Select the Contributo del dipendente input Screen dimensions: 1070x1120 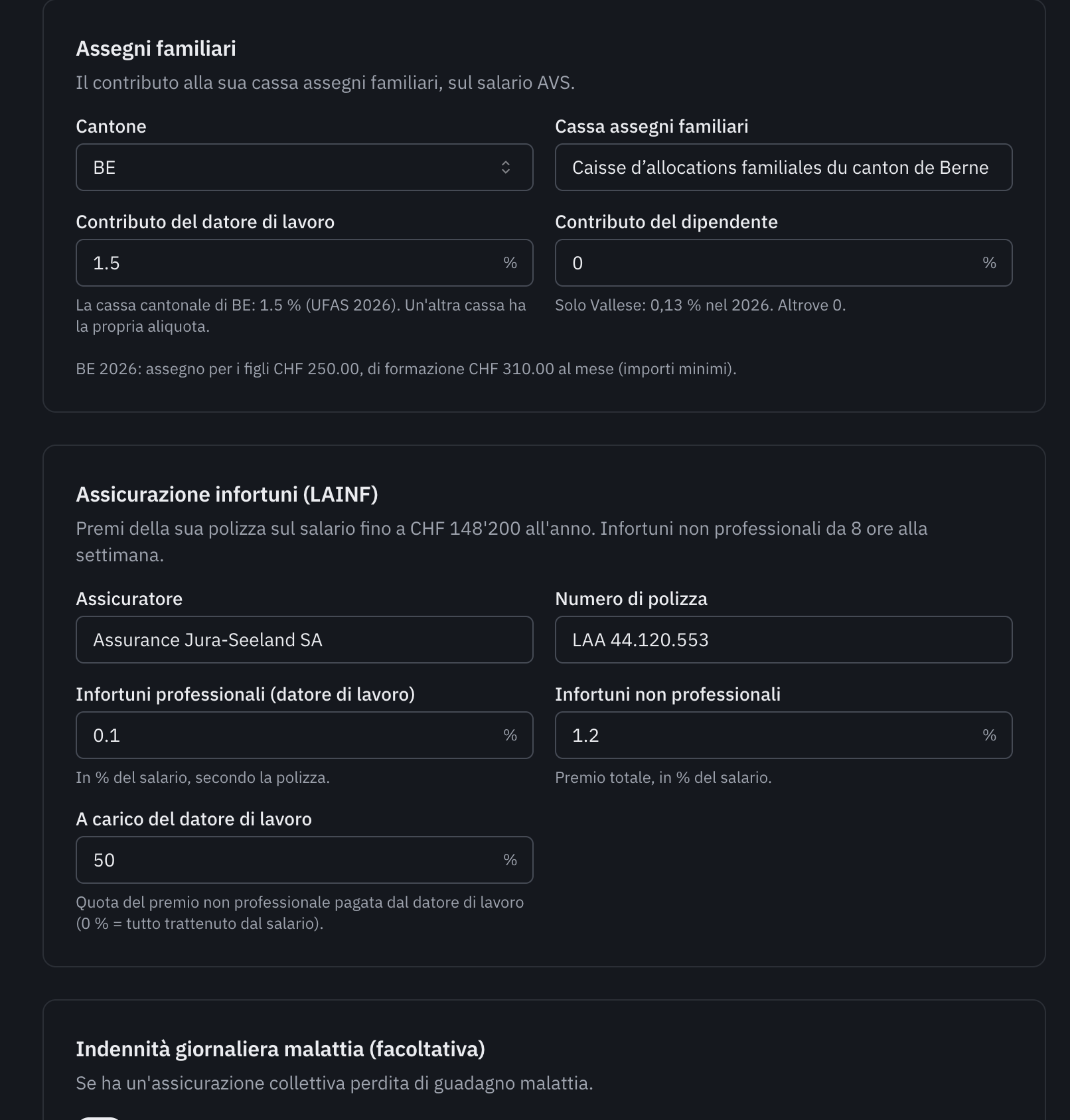[783, 263]
